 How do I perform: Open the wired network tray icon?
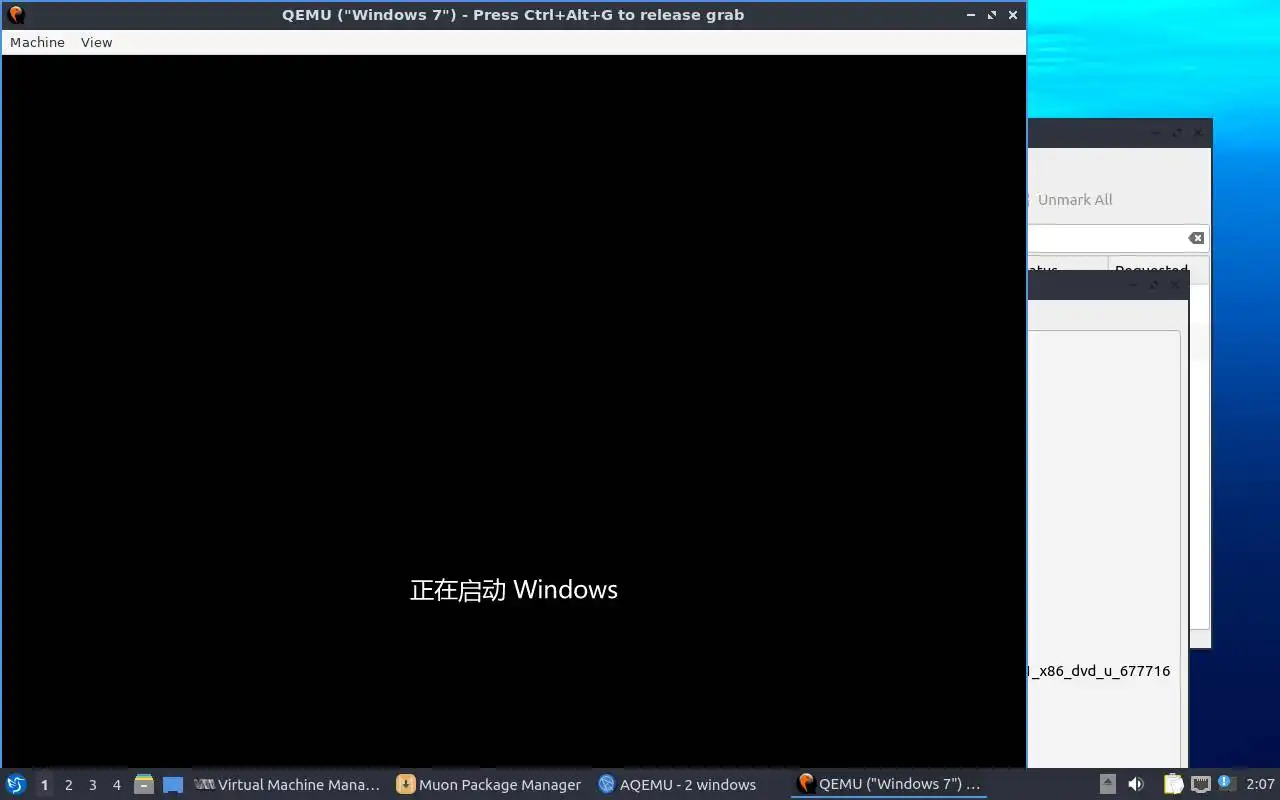pyautogui.click(x=1201, y=784)
